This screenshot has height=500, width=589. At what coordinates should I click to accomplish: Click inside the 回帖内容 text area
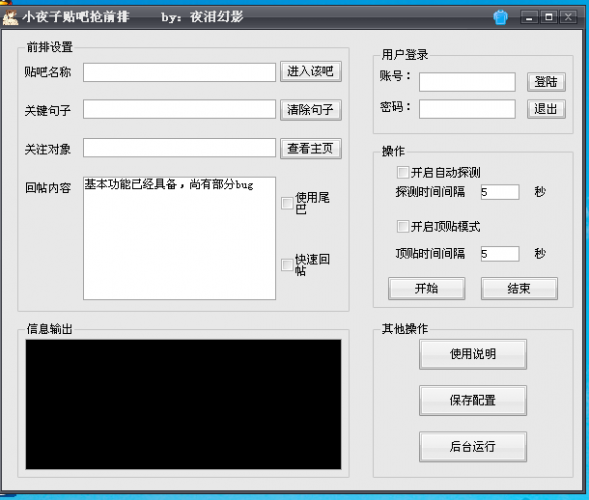(179, 238)
